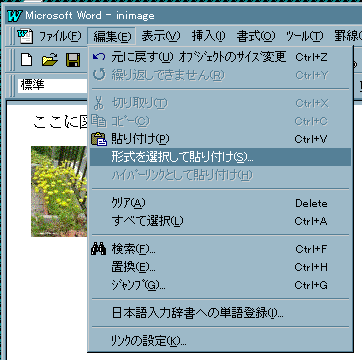362x360 pixels.
Task: Click the Word logo in title bar
Action: [x=14, y=15]
